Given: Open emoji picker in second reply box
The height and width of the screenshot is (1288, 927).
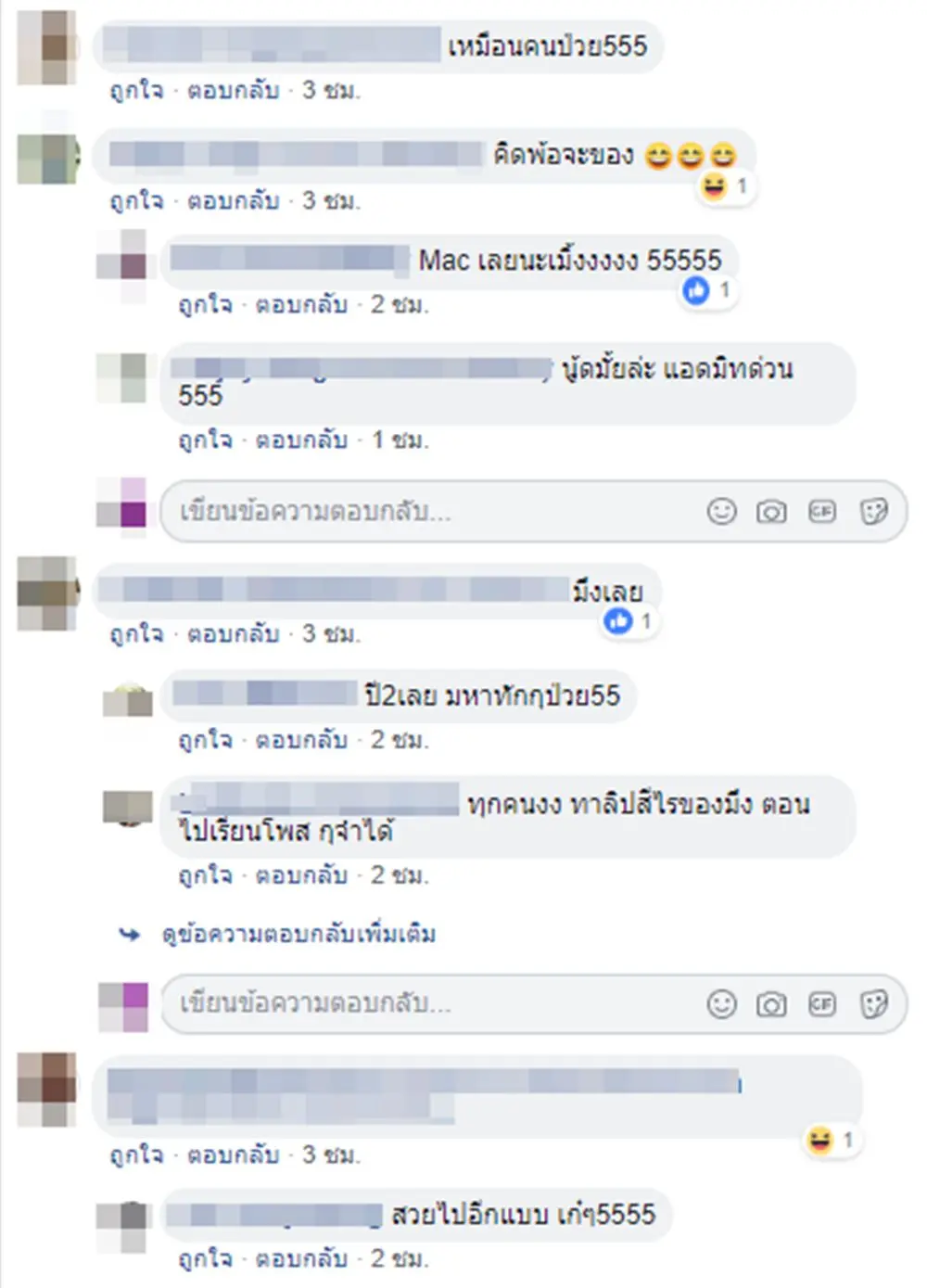Looking at the screenshot, I should (721, 1003).
